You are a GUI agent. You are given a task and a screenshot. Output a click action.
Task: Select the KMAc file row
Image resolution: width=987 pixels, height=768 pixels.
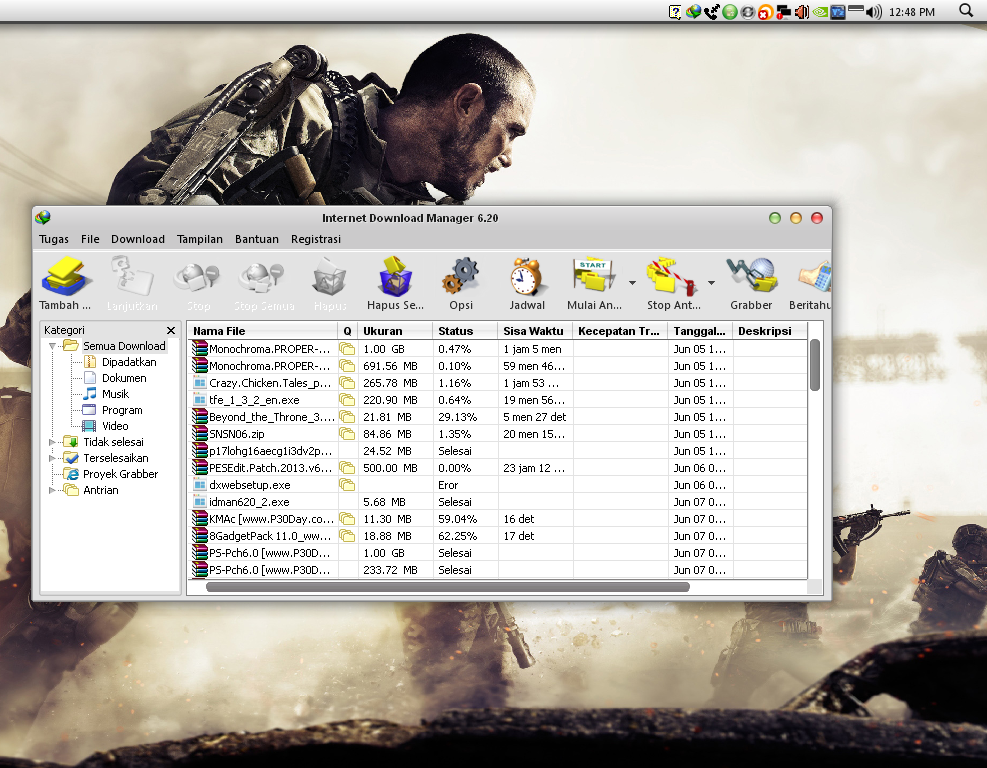click(x=497, y=519)
